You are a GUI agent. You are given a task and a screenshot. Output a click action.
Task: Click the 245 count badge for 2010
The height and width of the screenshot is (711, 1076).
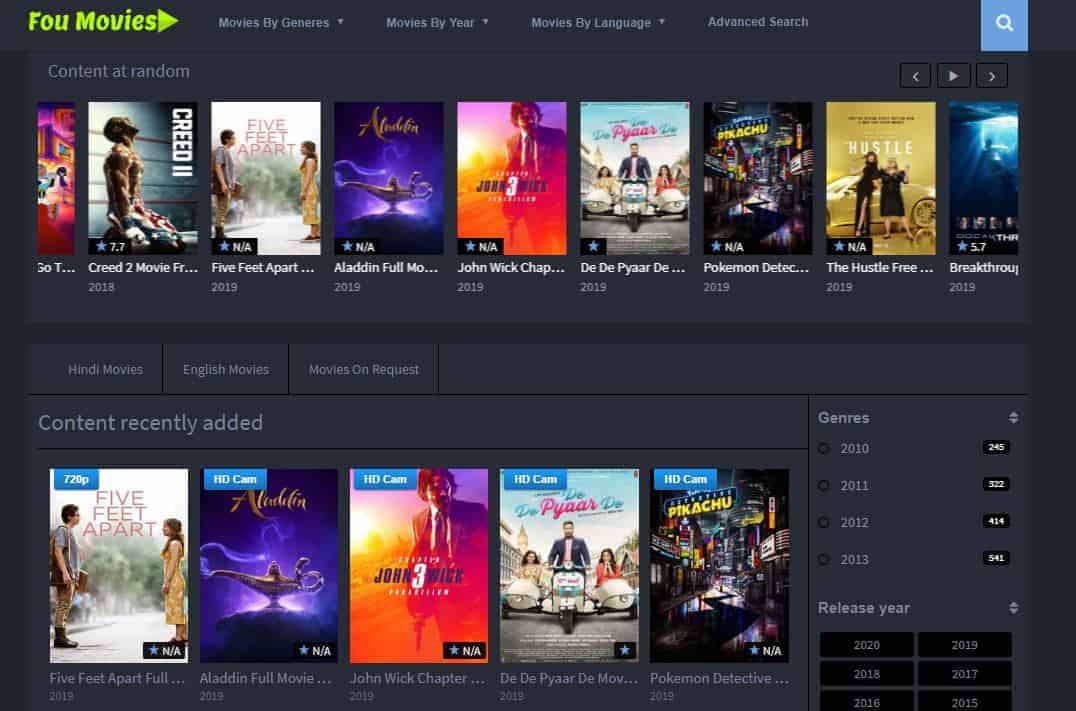(996, 447)
